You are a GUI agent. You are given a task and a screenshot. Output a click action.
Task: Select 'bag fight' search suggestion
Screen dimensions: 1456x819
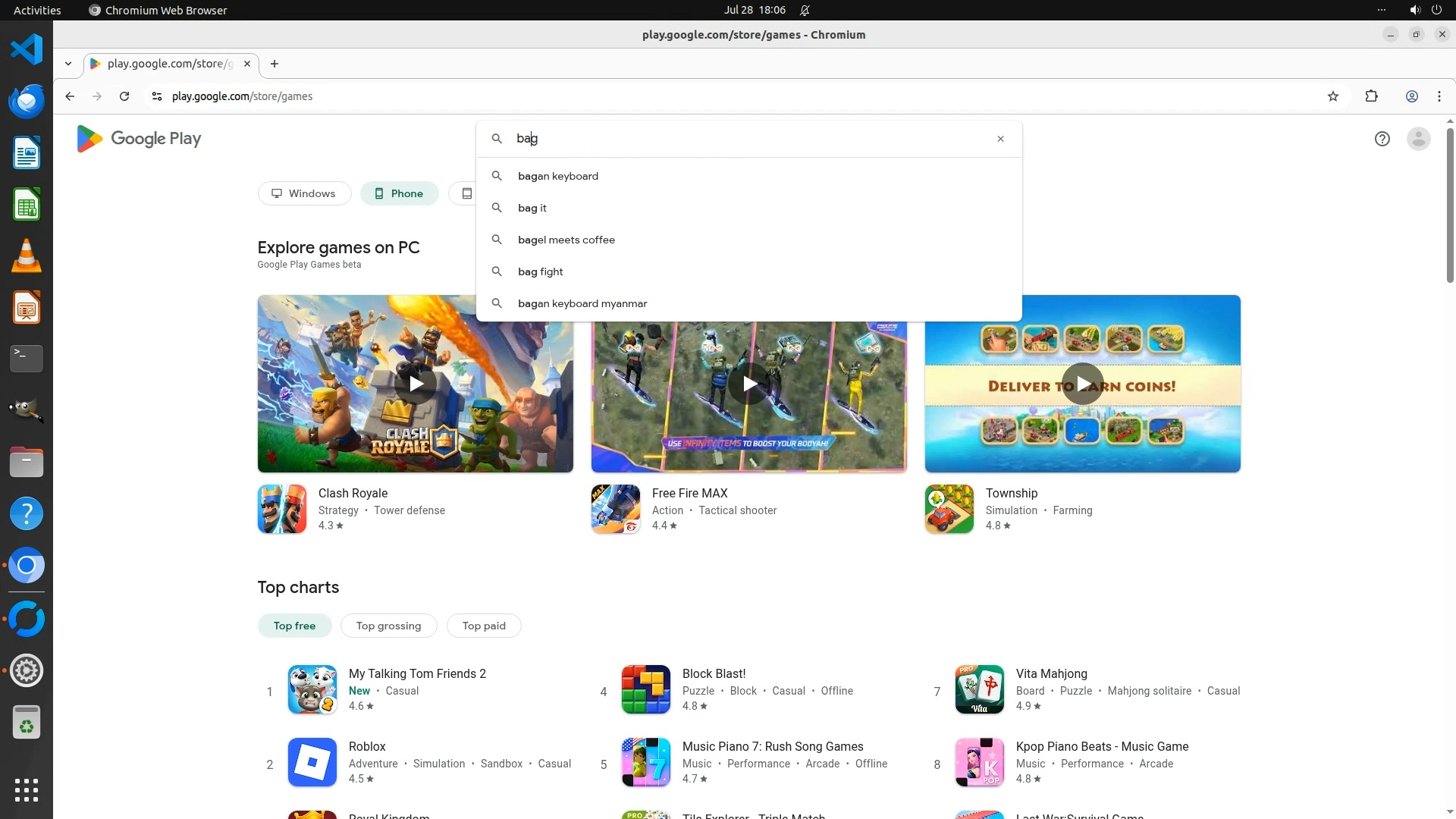click(x=540, y=271)
